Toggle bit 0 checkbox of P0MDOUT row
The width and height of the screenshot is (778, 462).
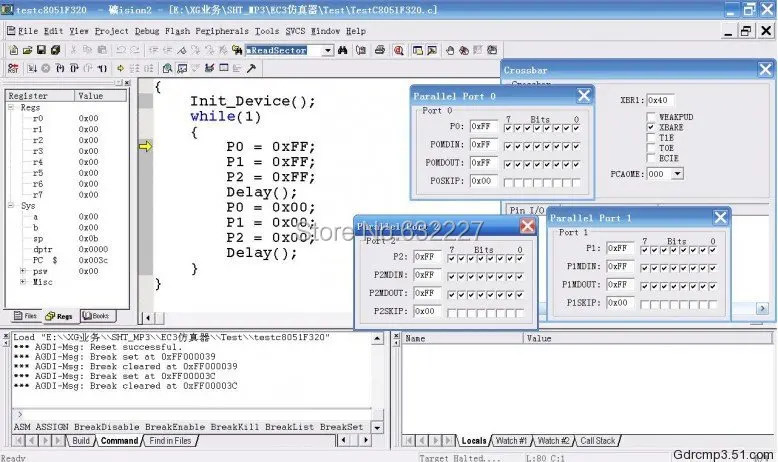coord(576,164)
